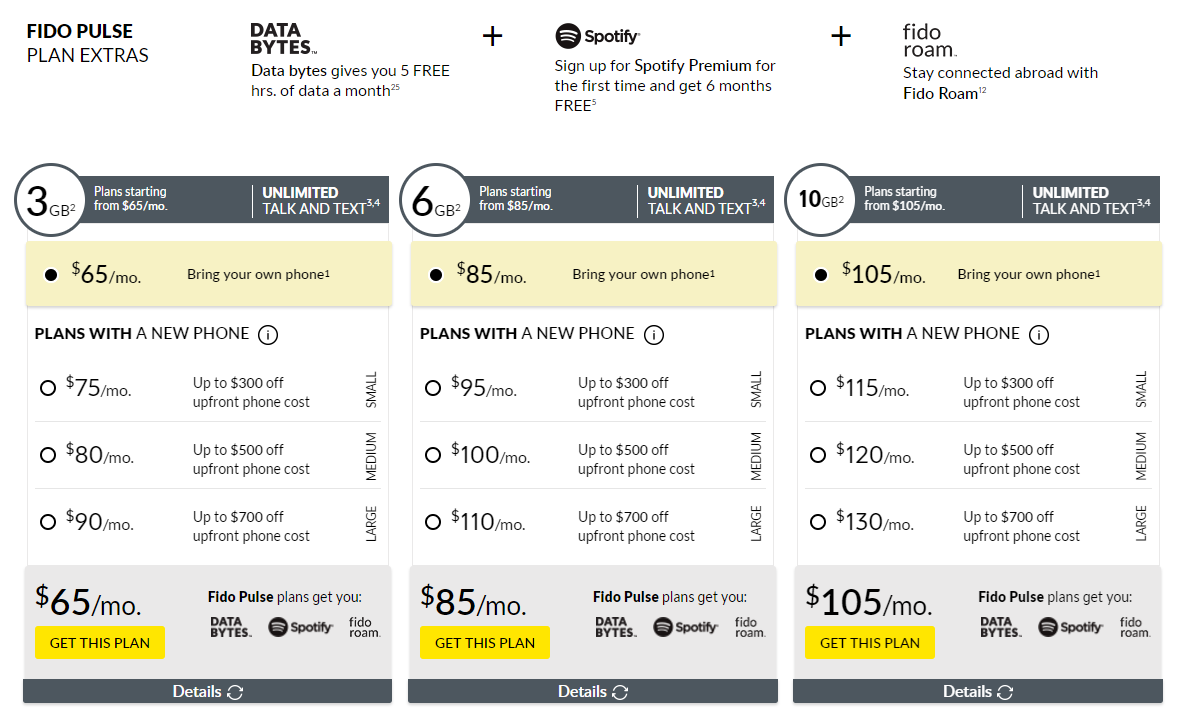The image size is (1180, 724).
Task: Select the $130/mo. large phone plan
Action: click(x=818, y=522)
